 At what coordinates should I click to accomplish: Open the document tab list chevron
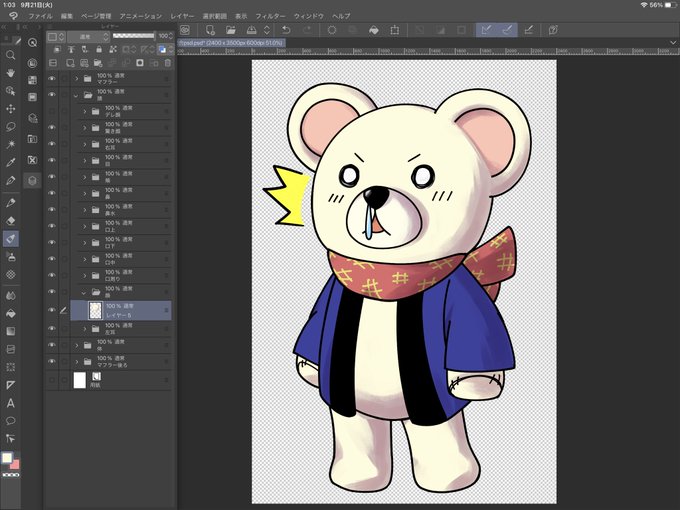[673, 43]
